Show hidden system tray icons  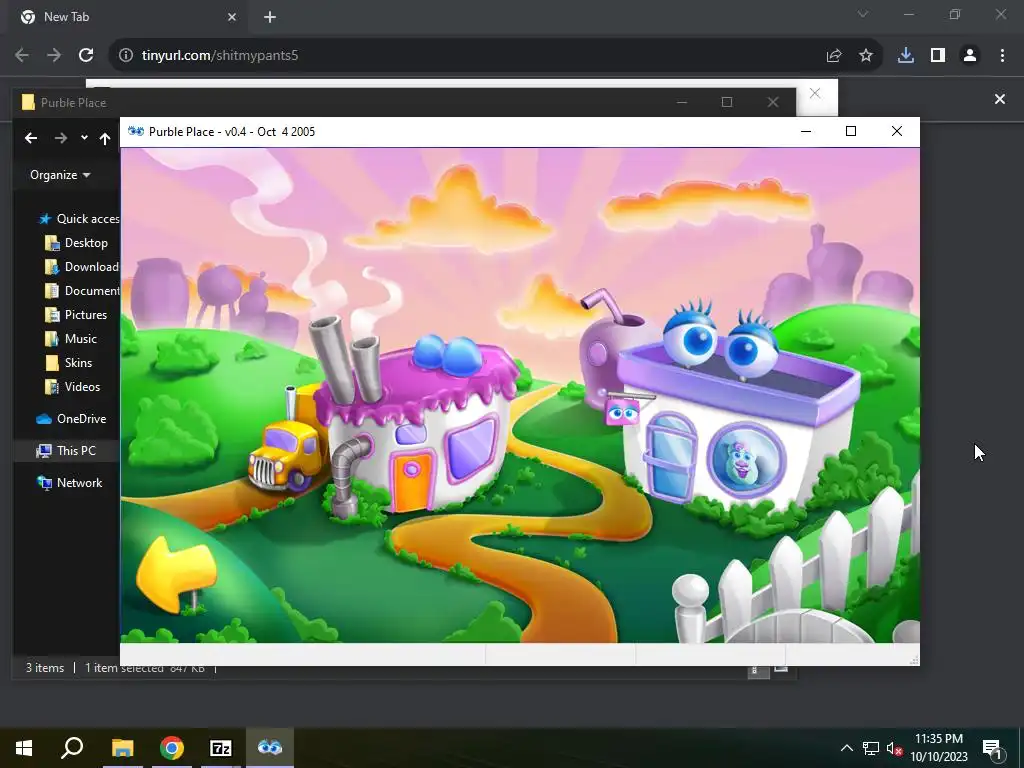point(846,748)
